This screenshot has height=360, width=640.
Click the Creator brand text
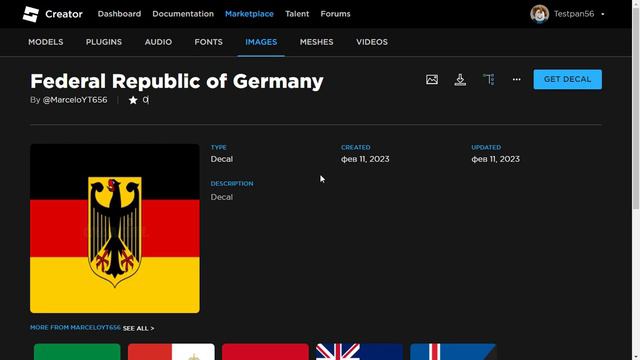pos(64,14)
